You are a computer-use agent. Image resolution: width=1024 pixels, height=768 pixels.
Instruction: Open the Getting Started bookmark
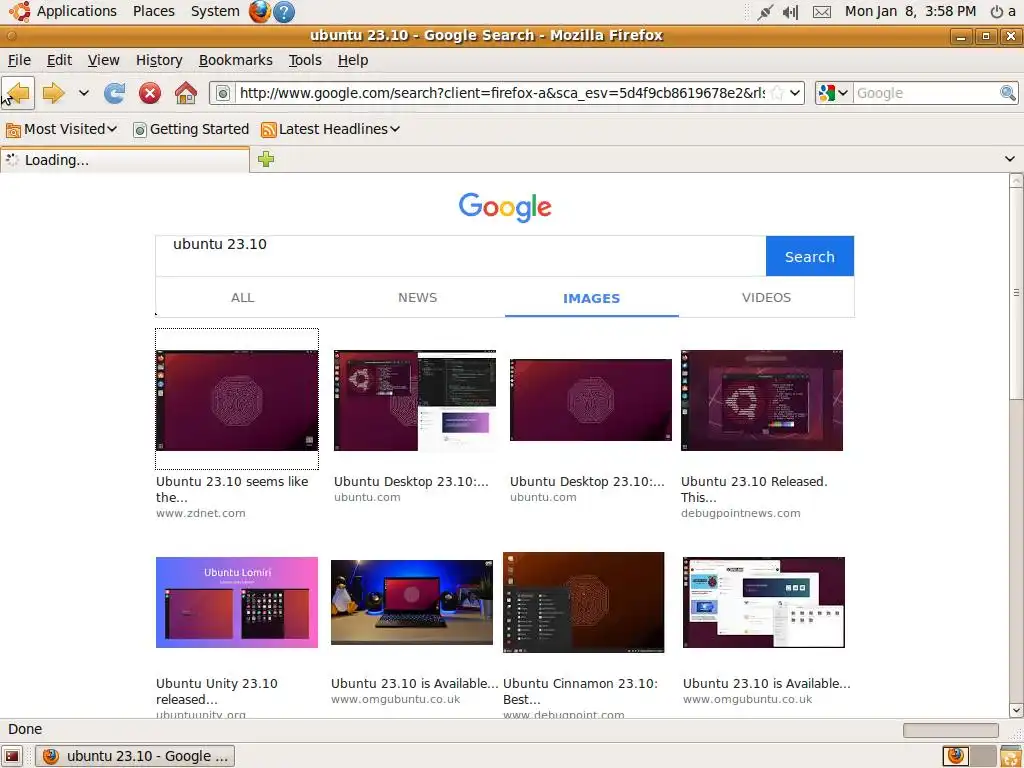pos(191,129)
